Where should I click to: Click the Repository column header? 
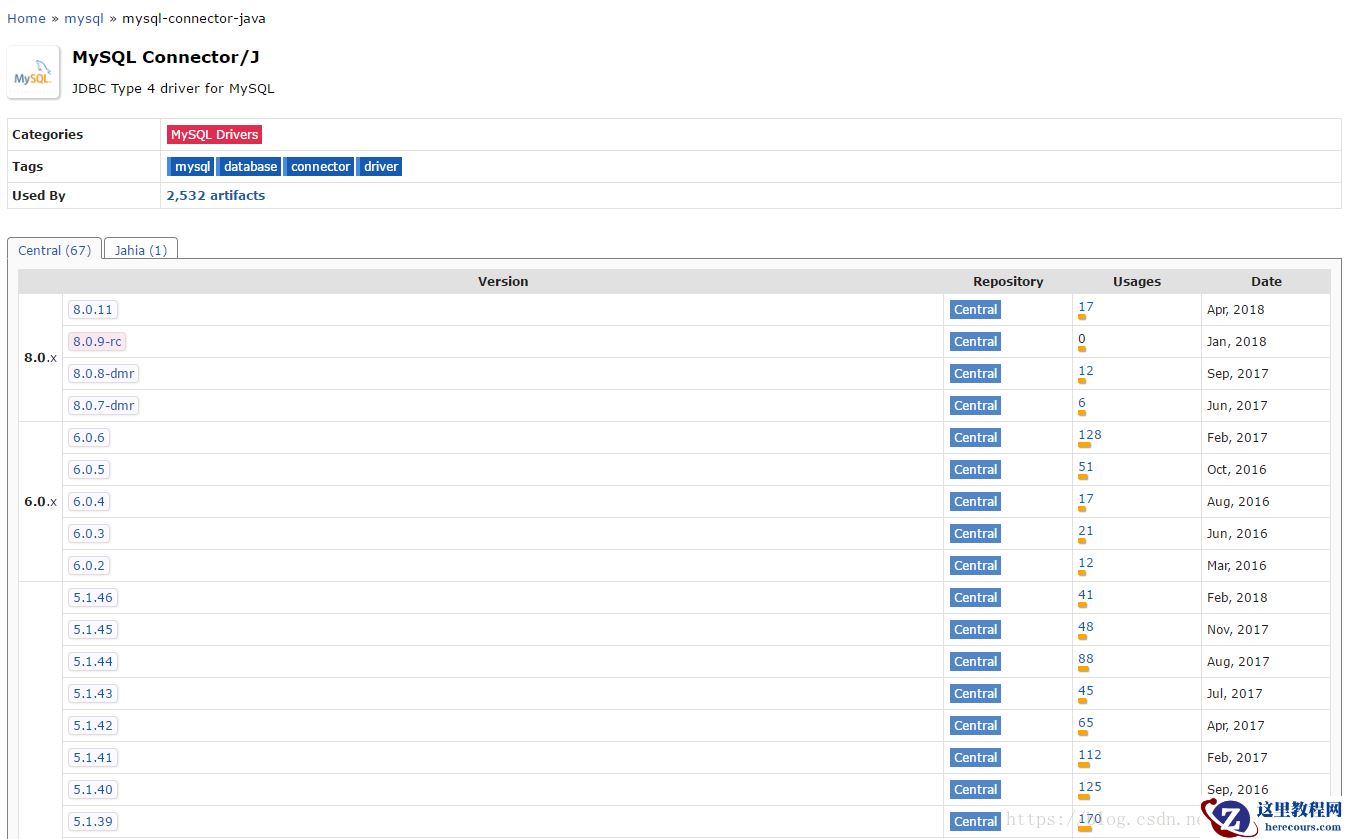tap(1008, 281)
